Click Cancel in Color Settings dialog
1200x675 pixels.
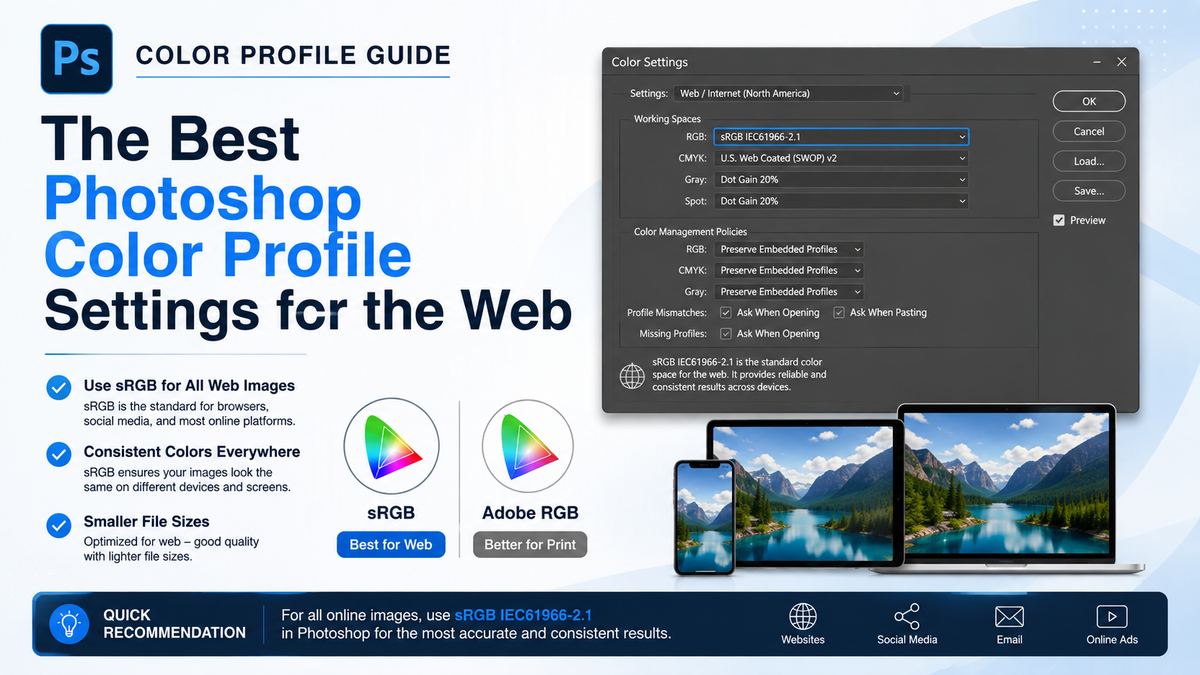[1089, 131]
